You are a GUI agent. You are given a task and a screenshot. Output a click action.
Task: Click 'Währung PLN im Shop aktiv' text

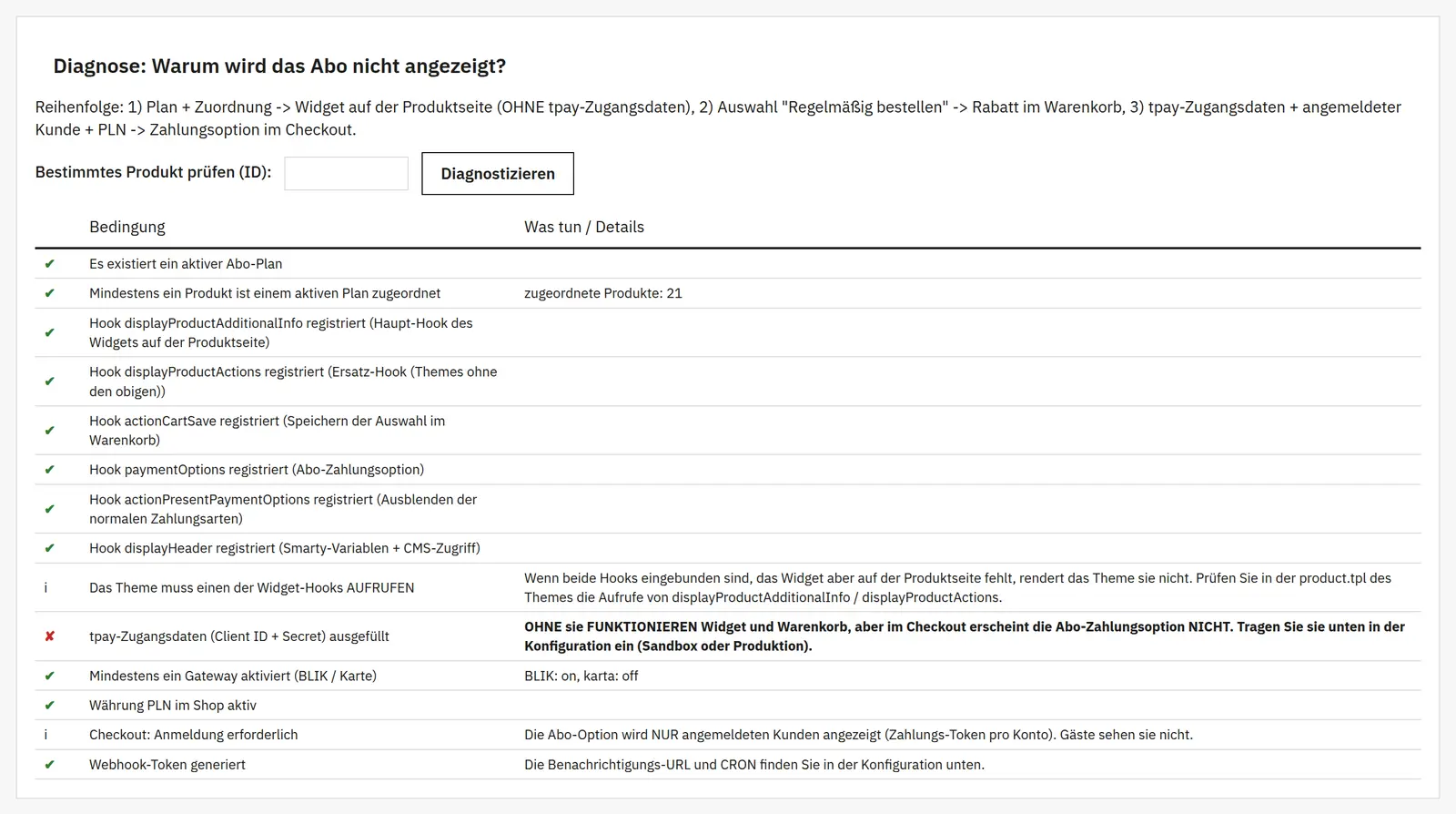(173, 706)
